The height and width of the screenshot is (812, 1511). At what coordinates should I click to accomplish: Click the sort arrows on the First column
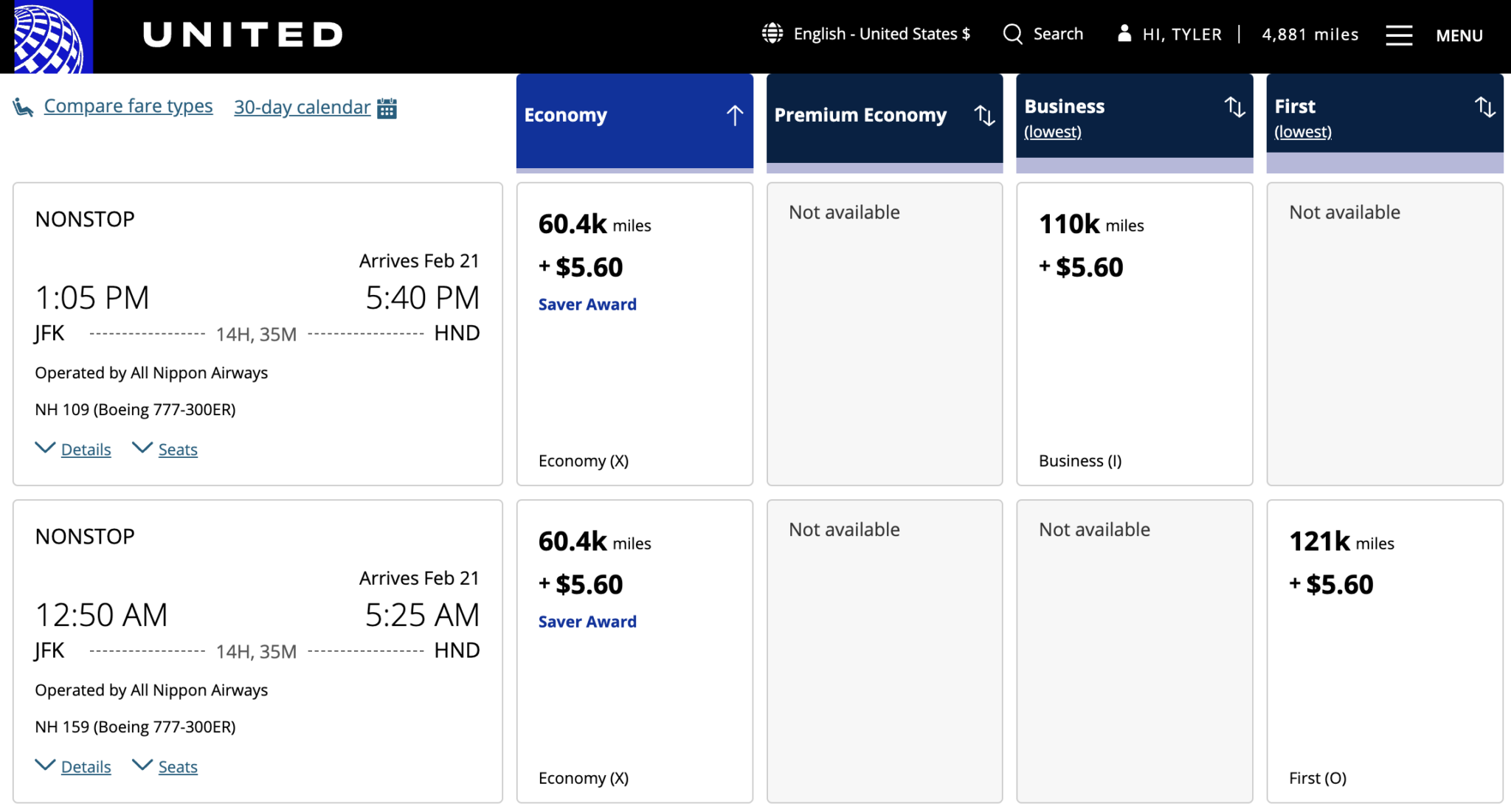click(1485, 107)
